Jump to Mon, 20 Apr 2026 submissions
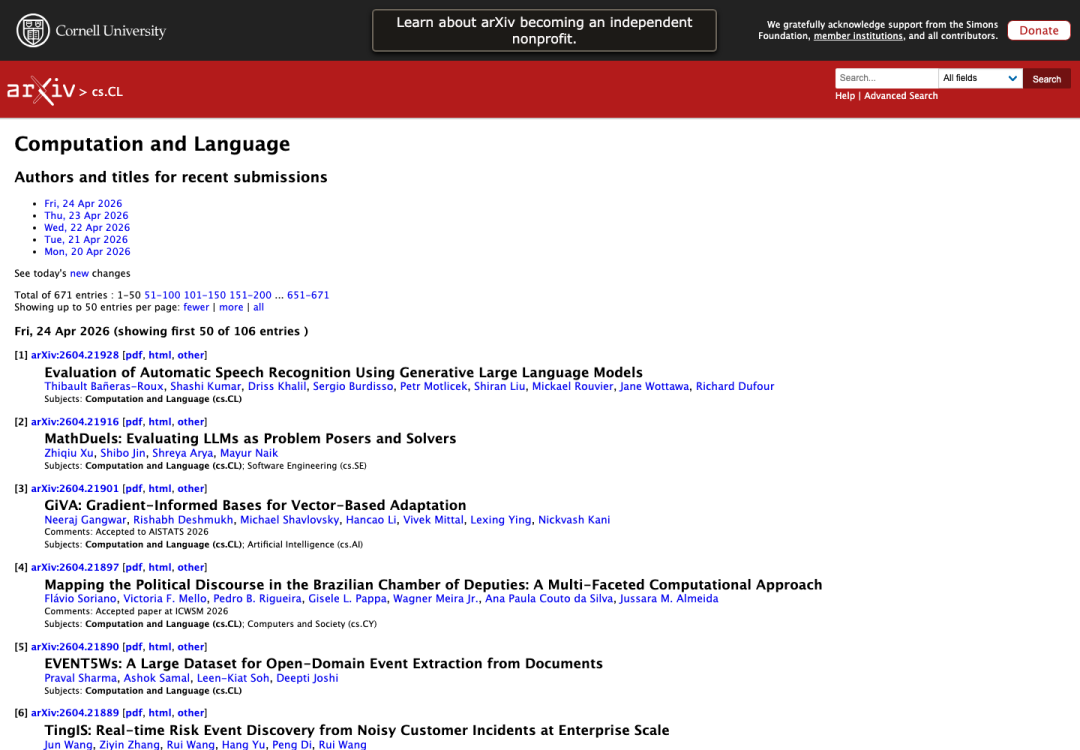This screenshot has height=750, width=1080. click(87, 251)
